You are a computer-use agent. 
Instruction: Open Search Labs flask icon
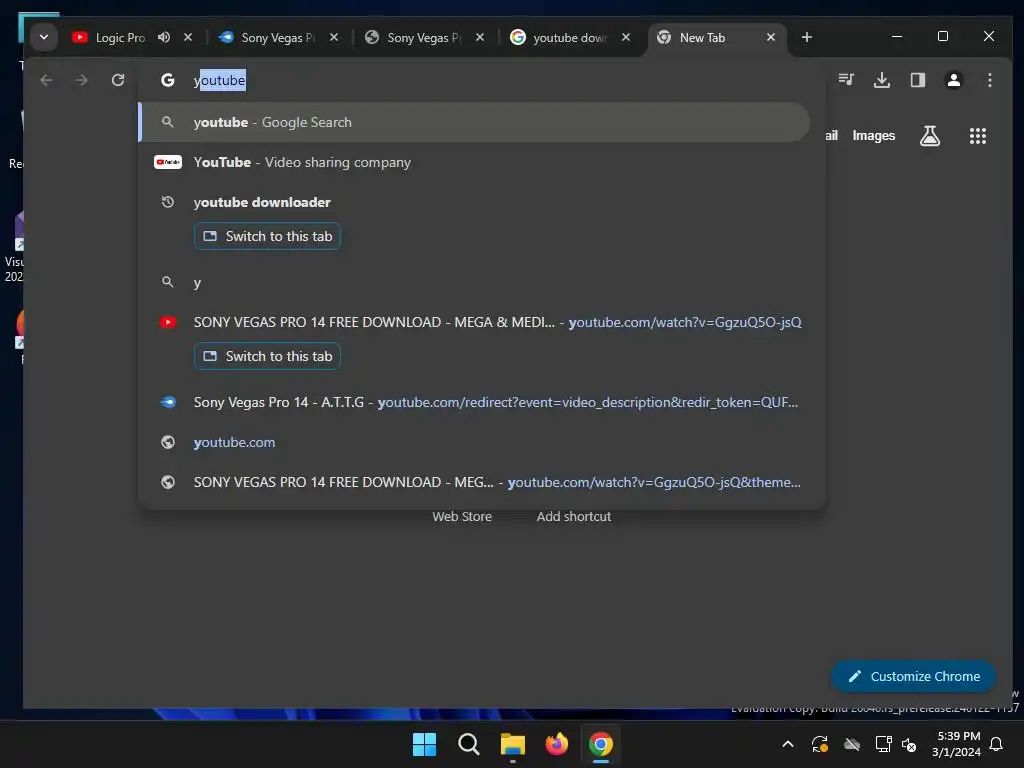point(930,136)
